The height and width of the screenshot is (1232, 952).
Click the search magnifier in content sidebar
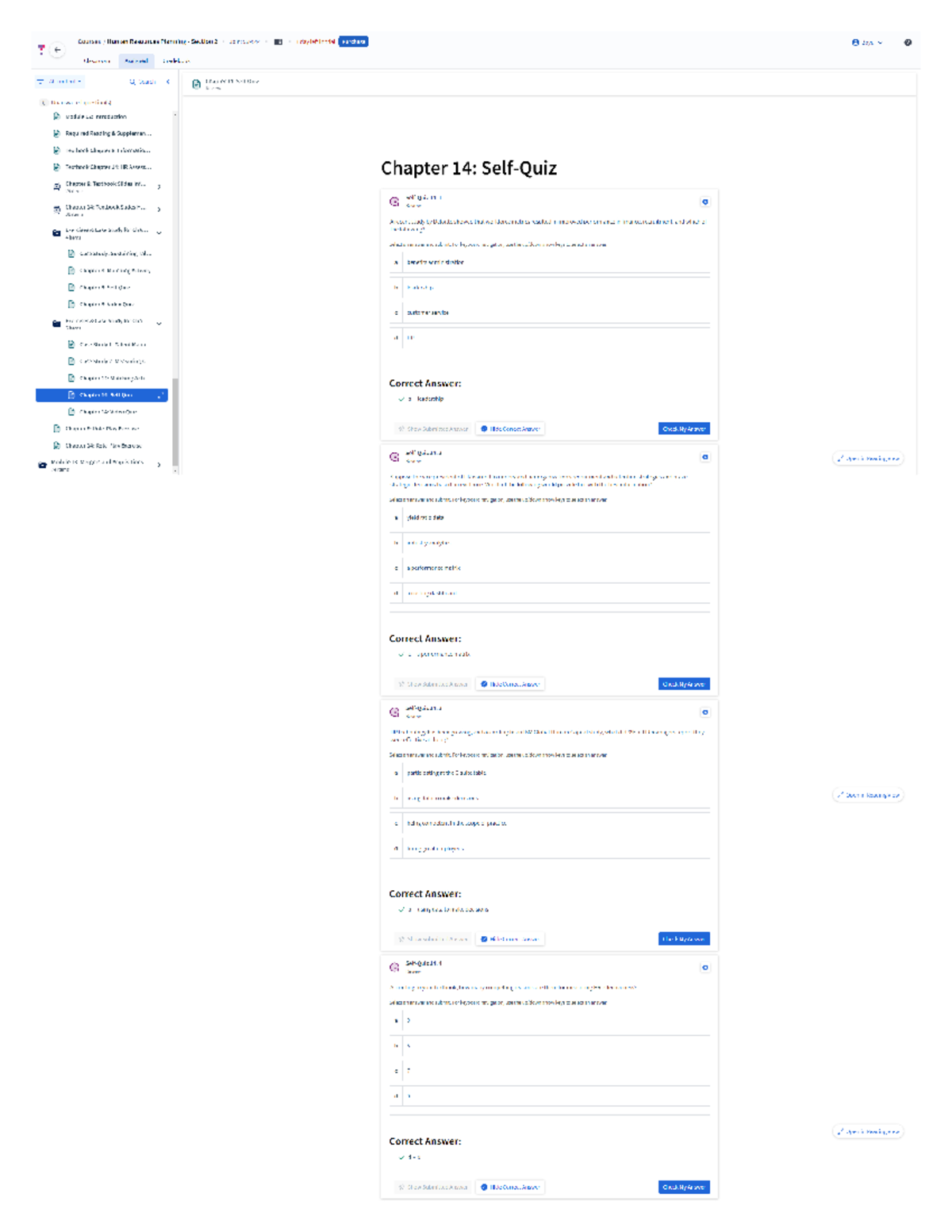(x=132, y=82)
